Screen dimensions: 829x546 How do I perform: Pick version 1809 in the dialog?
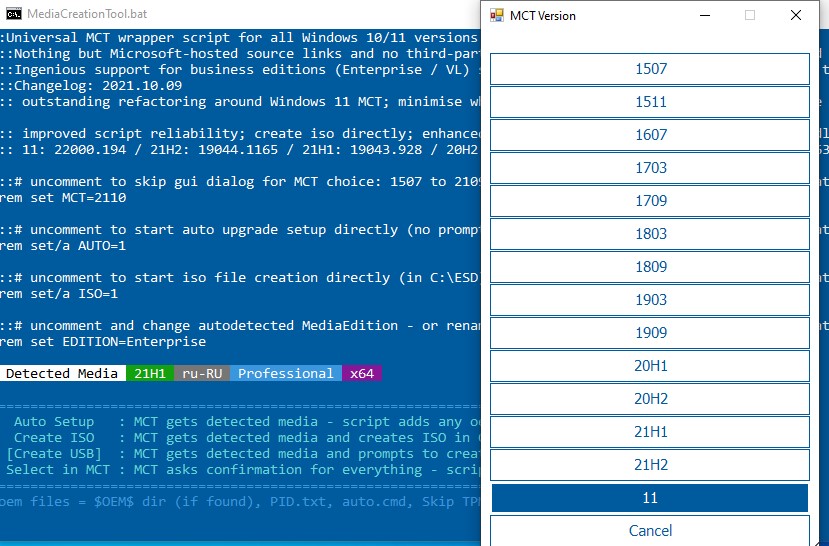[x=650, y=267]
